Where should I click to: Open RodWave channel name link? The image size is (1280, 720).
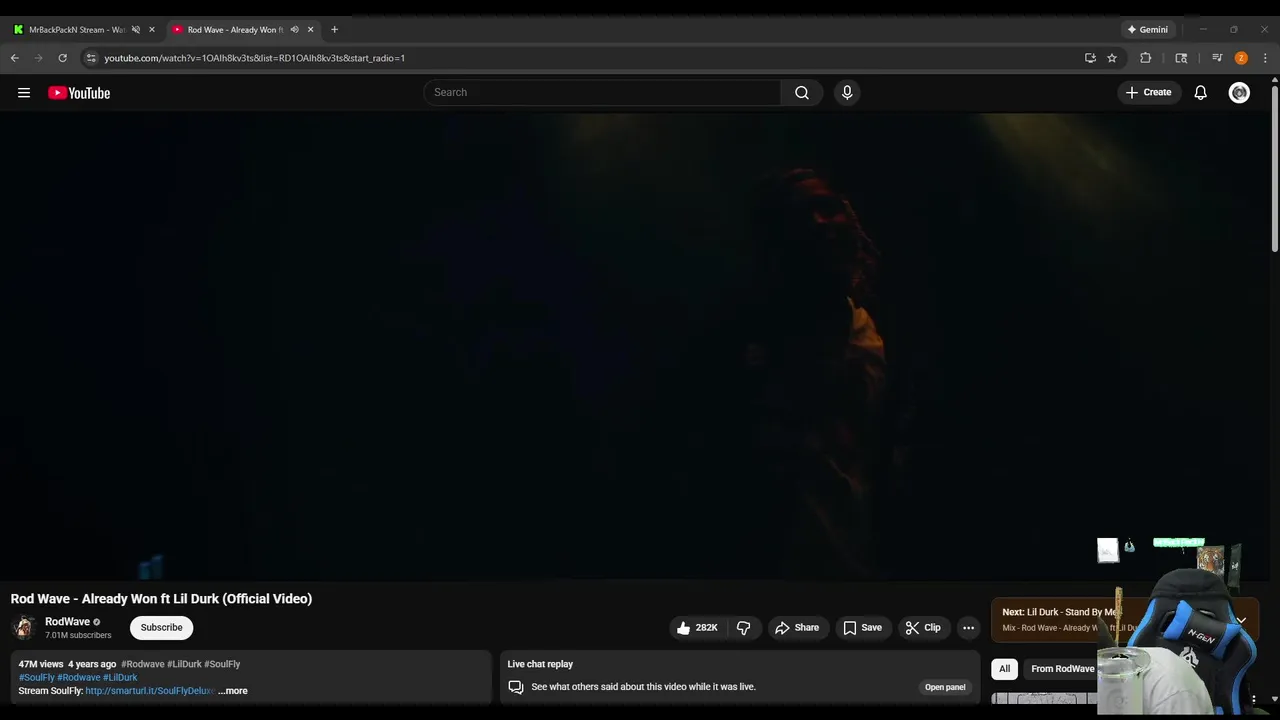click(x=67, y=622)
